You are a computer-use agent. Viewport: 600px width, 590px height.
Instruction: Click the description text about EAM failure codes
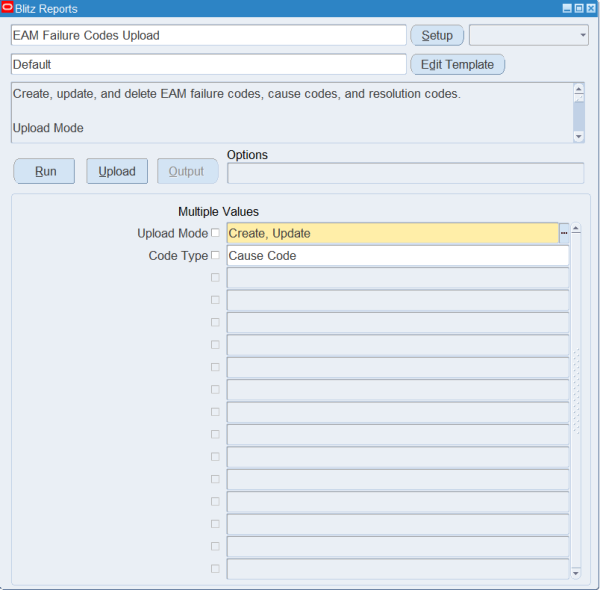click(x=236, y=94)
